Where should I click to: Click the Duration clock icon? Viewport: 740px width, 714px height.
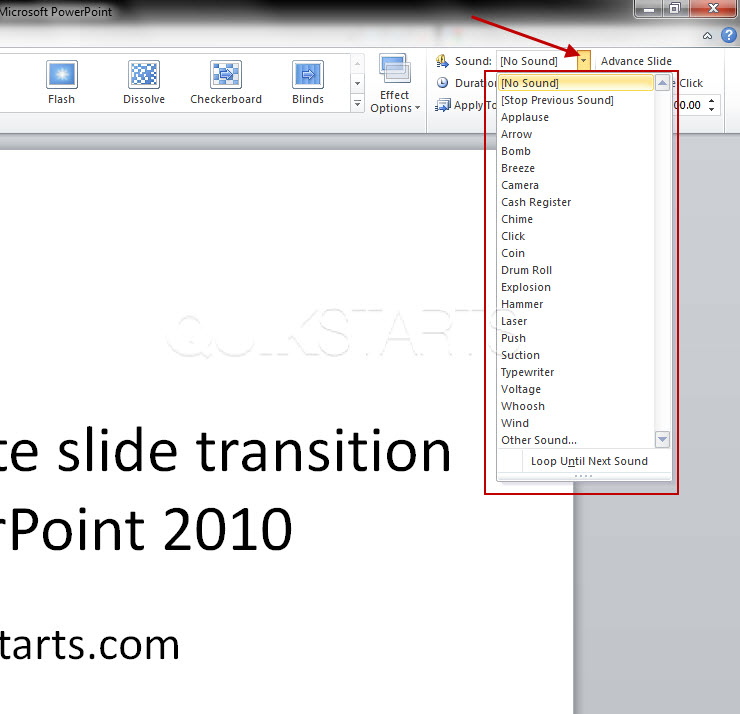(x=442, y=83)
